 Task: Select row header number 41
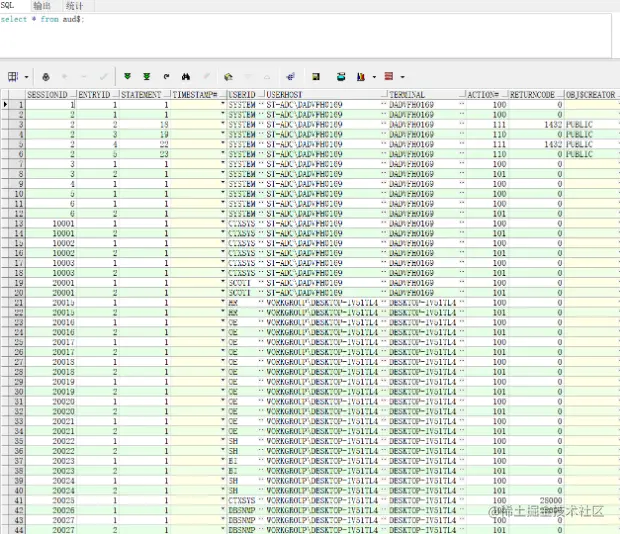(x=17, y=500)
